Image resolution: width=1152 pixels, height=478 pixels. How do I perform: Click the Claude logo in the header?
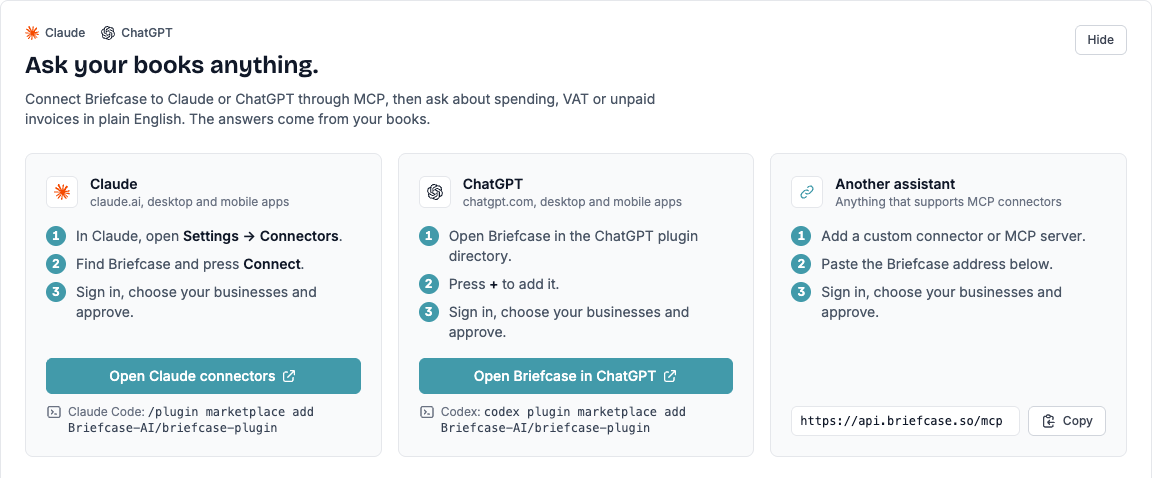click(32, 33)
